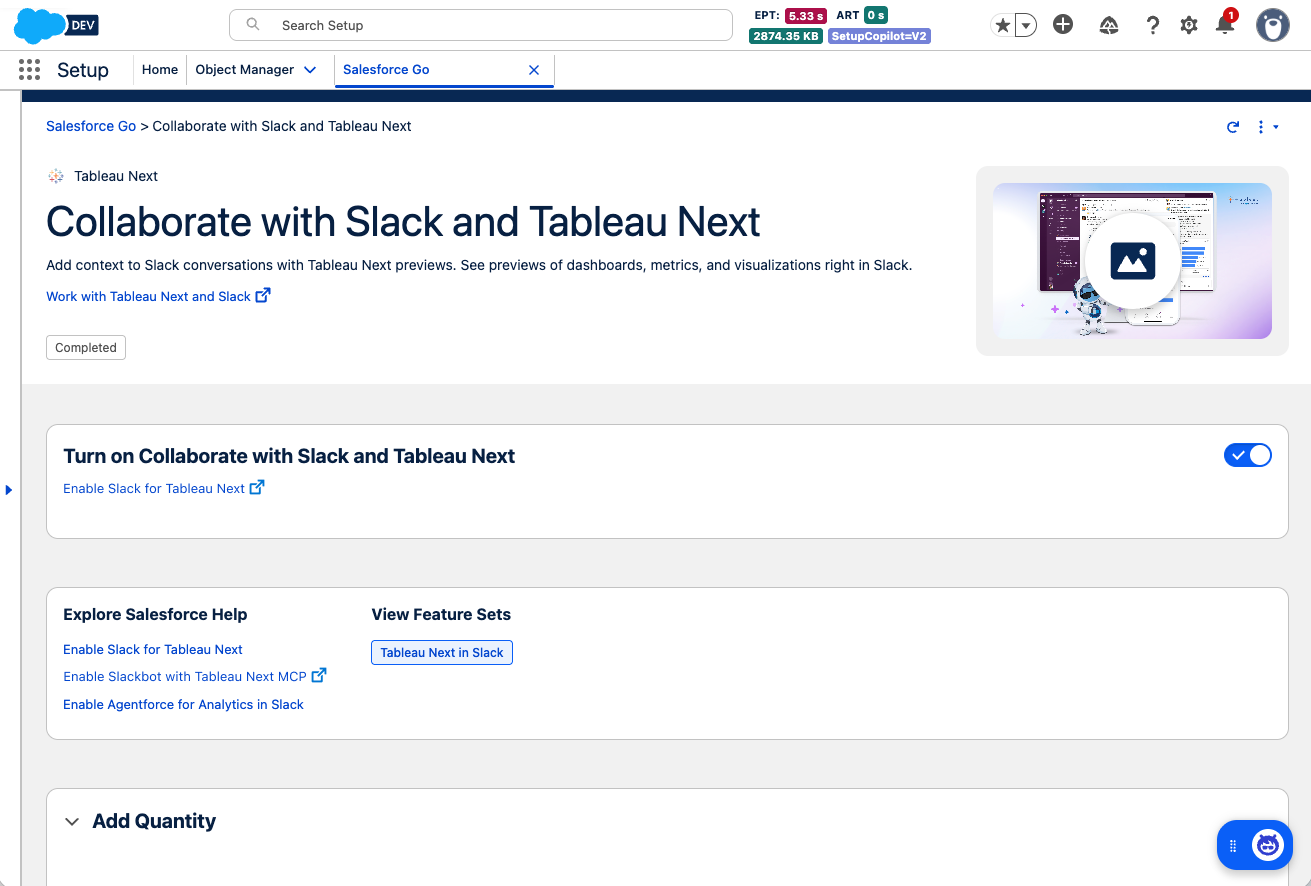Switch to the Object Manager tab
The image size is (1311, 886).
click(245, 70)
